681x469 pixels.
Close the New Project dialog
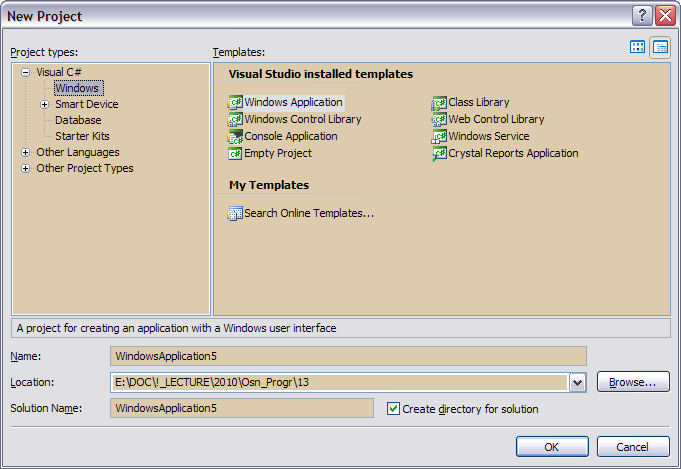(x=665, y=16)
